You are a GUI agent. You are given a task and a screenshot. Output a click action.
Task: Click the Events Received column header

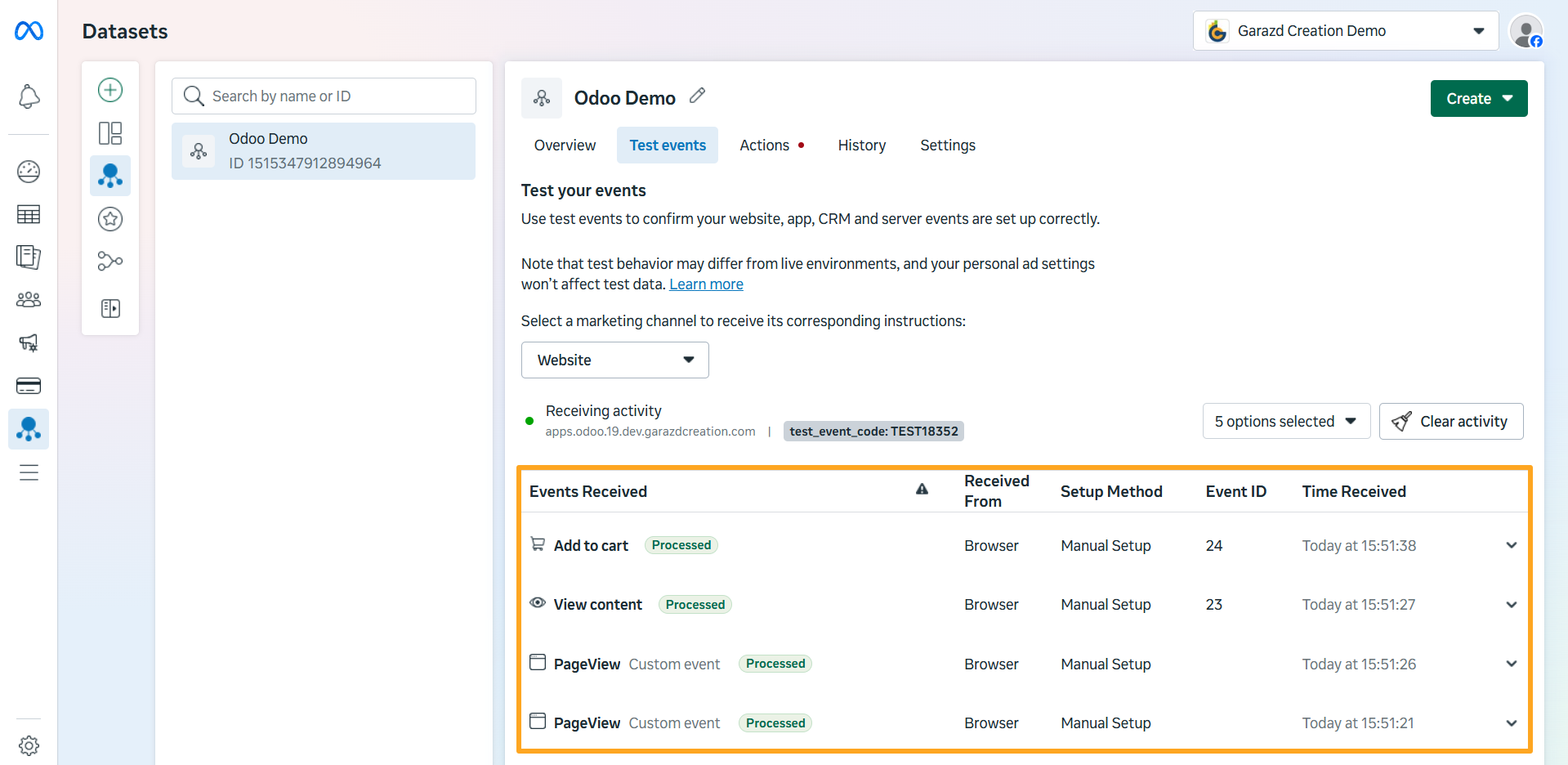point(588,492)
